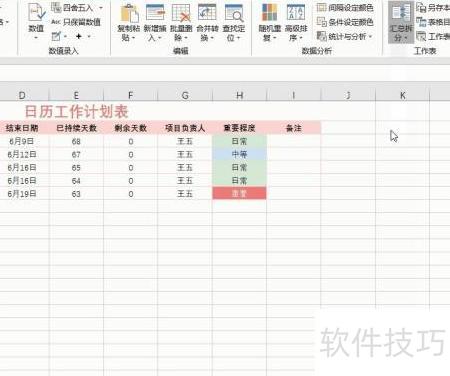Click 只保留数值 button

click(x=76, y=22)
